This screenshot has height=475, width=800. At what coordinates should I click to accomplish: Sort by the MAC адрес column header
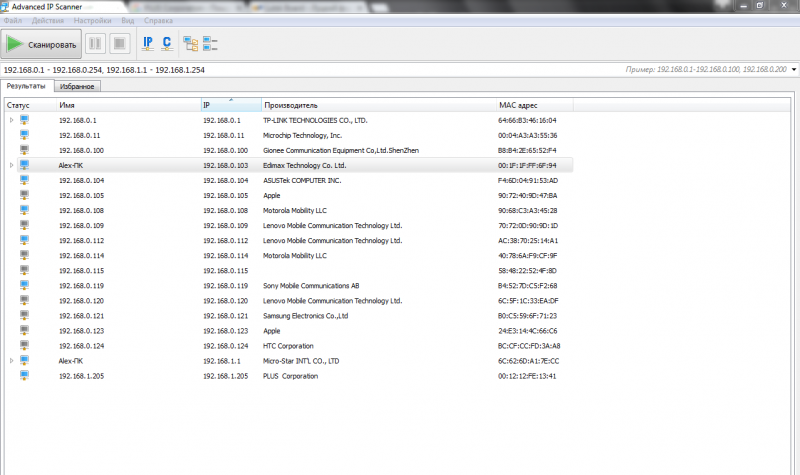click(520, 104)
